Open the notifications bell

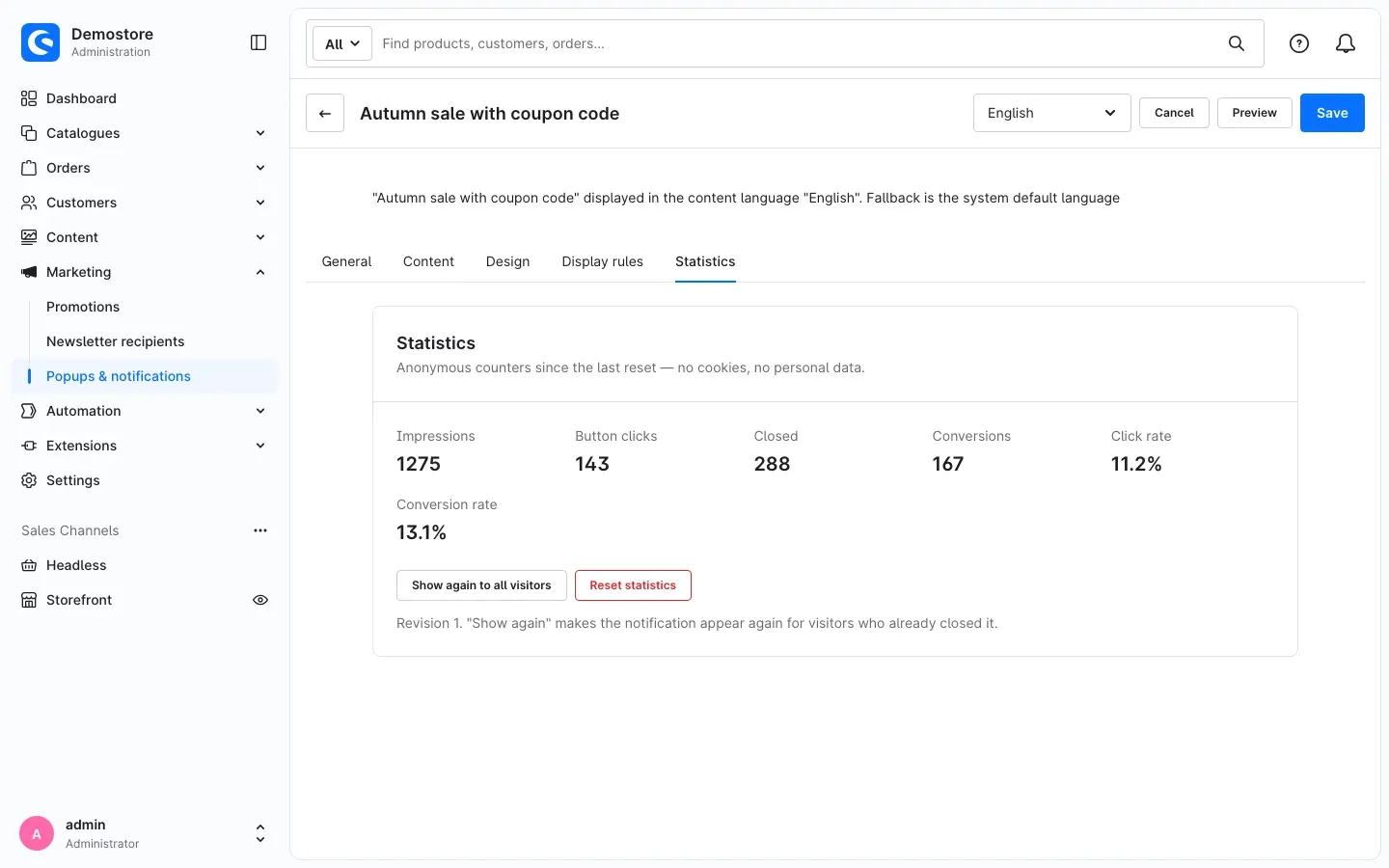[x=1346, y=43]
